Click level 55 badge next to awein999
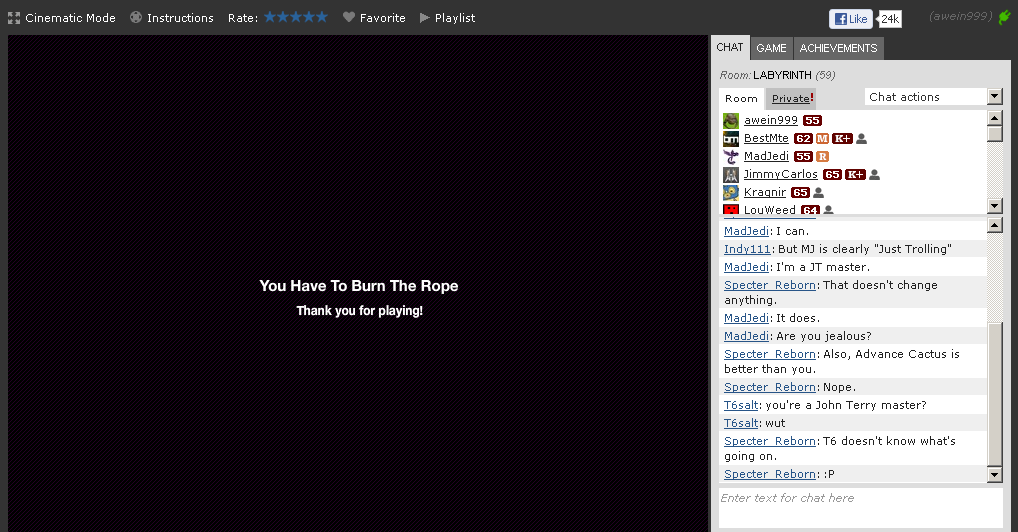Screen dimensions: 1018x532 (813, 121)
